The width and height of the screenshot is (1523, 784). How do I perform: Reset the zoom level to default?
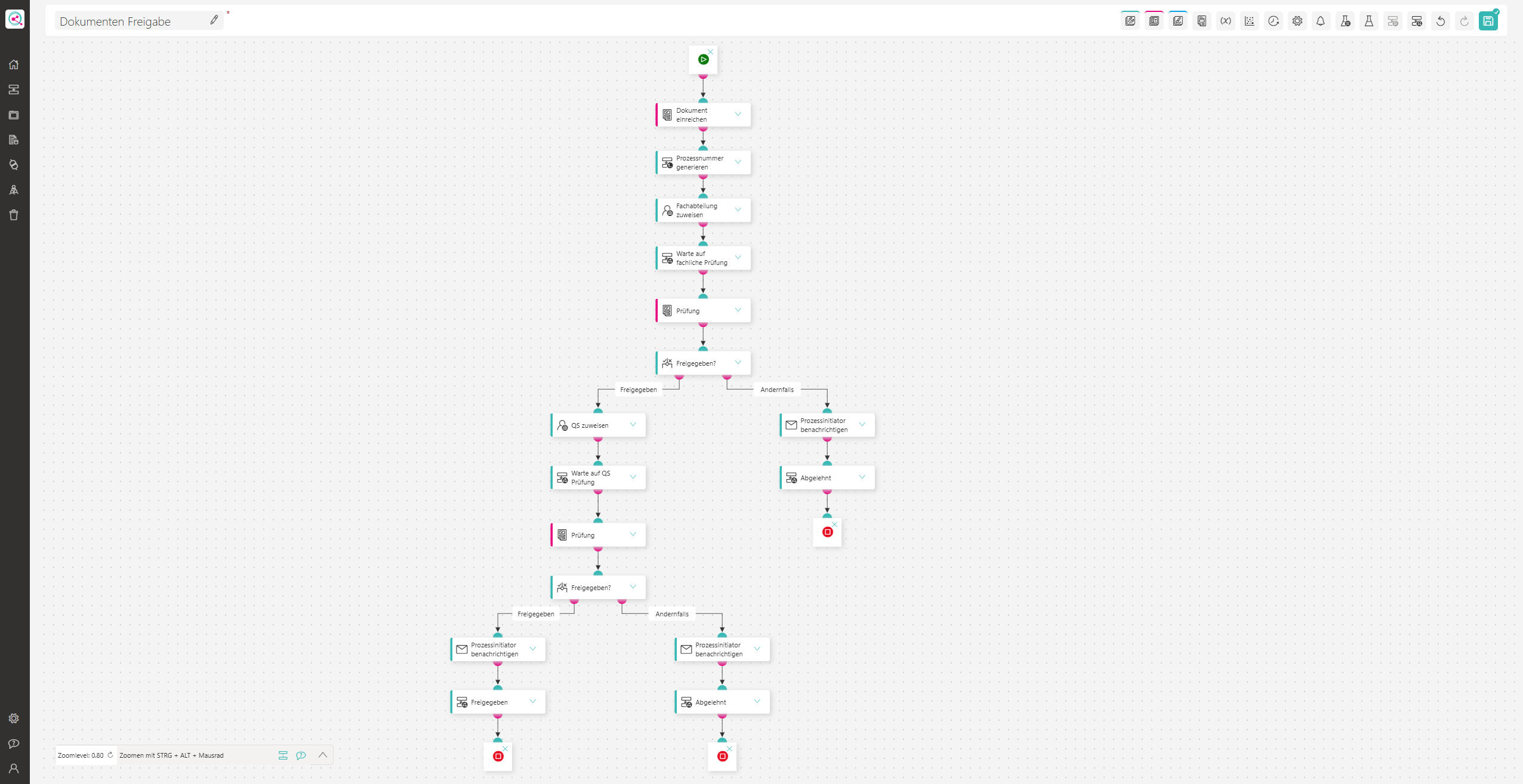tap(110, 755)
